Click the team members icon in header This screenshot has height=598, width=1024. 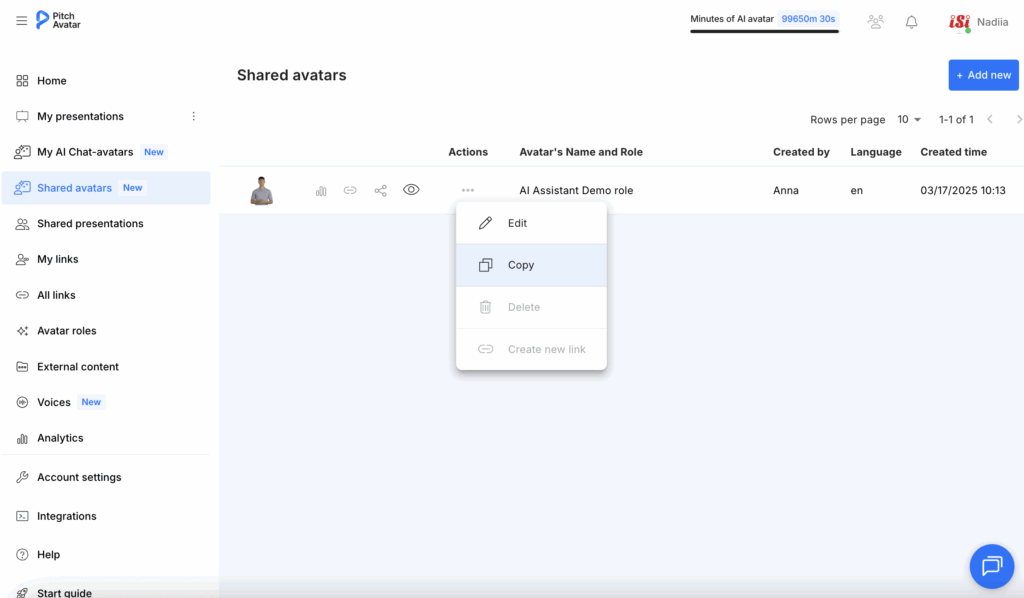[876, 22]
